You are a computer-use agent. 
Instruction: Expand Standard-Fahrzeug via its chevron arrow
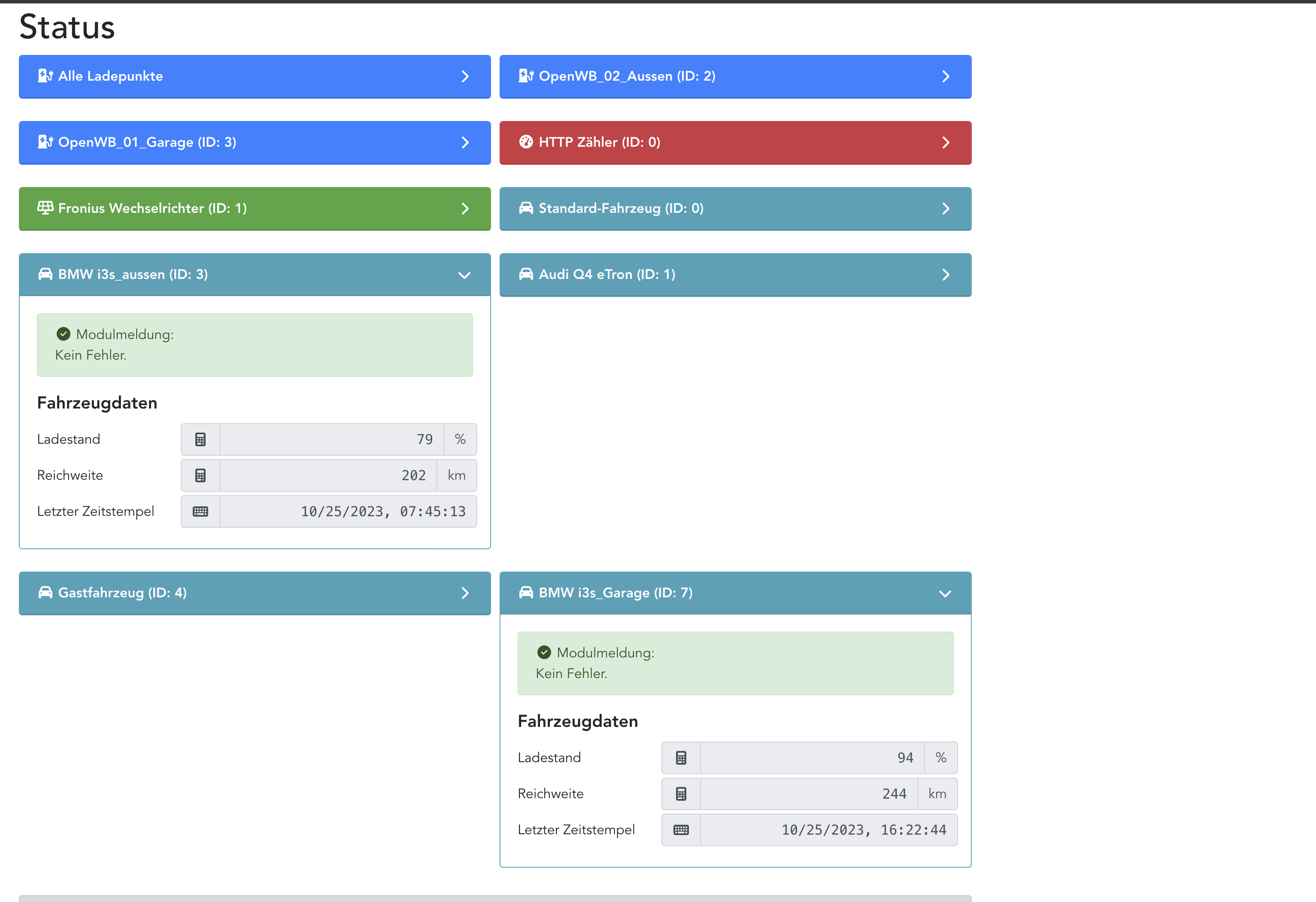(945, 209)
